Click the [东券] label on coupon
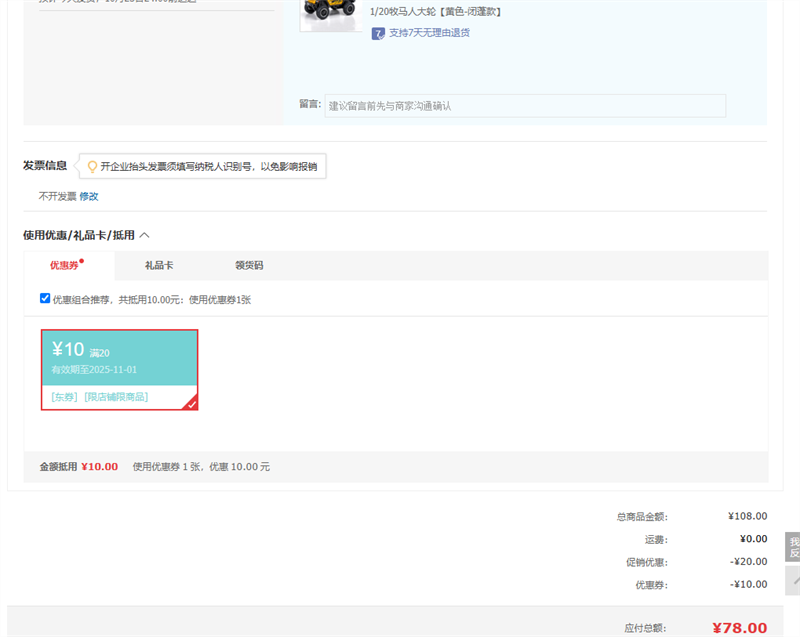This screenshot has height=637, width=800. tap(64, 397)
